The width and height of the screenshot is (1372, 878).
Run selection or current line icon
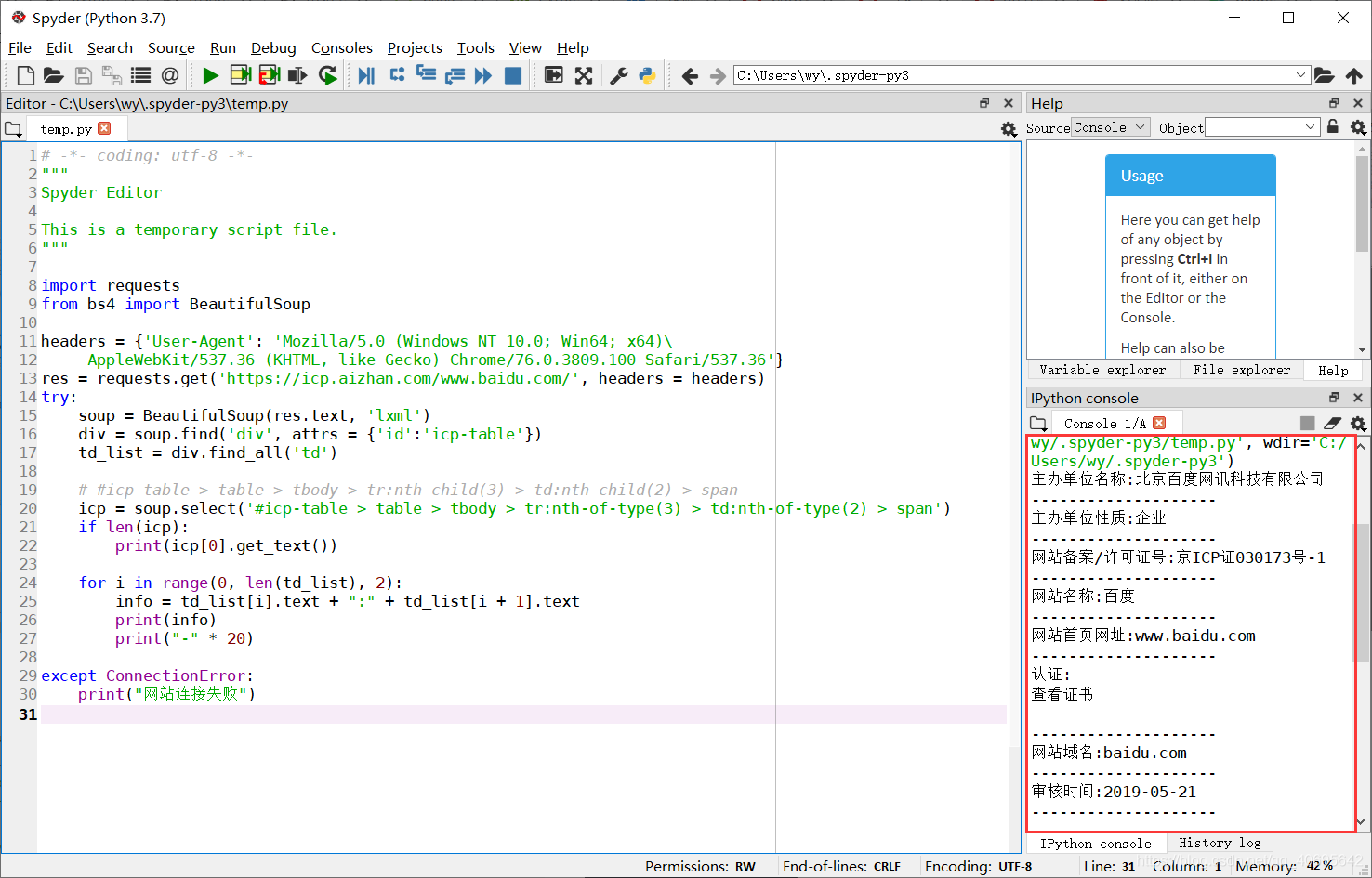(297, 75)
